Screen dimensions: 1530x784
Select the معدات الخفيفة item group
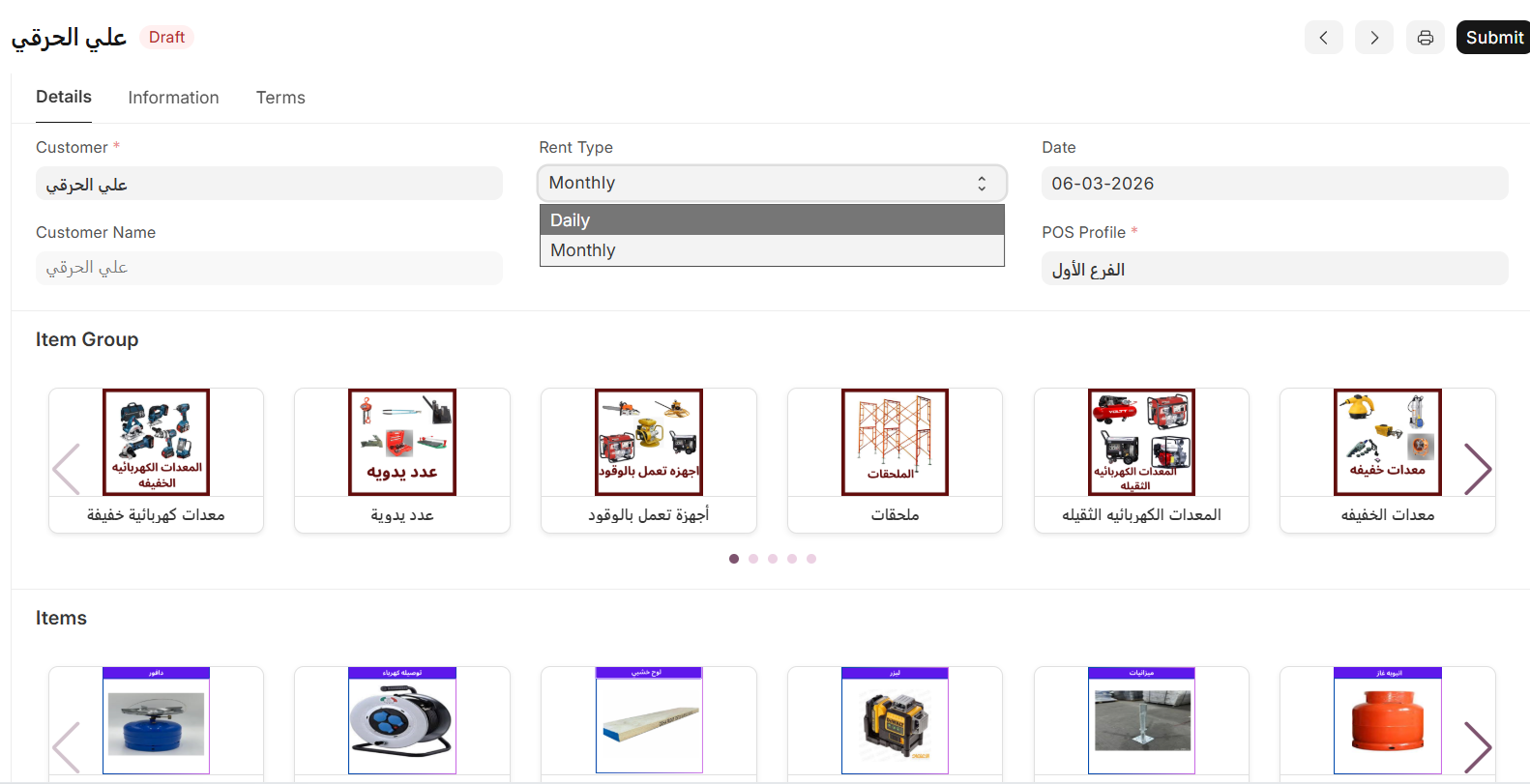(1388, 460)
